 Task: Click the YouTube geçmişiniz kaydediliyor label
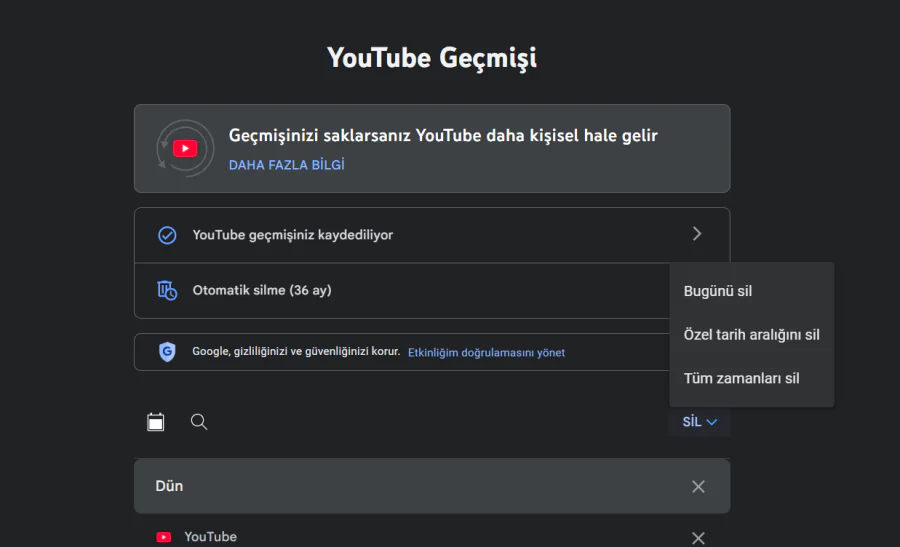[292, 235]
